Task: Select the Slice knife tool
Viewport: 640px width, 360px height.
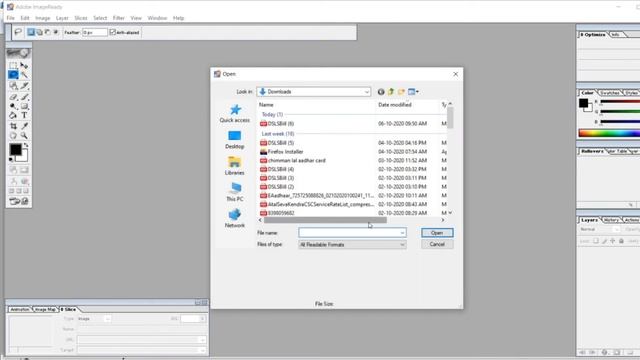Action: (x=24, y=85)
